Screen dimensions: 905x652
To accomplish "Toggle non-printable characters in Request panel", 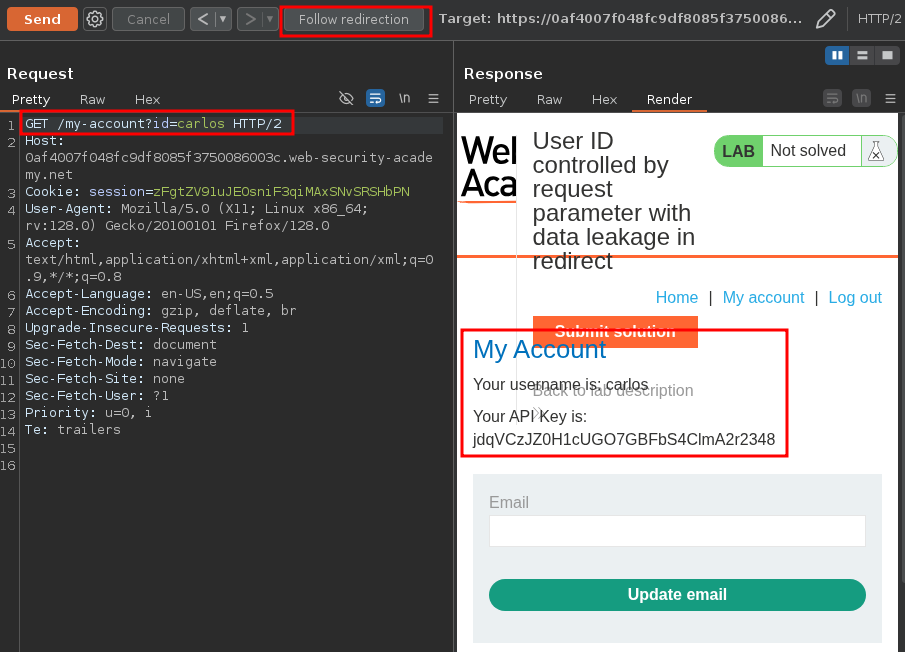I will point(404,98).
